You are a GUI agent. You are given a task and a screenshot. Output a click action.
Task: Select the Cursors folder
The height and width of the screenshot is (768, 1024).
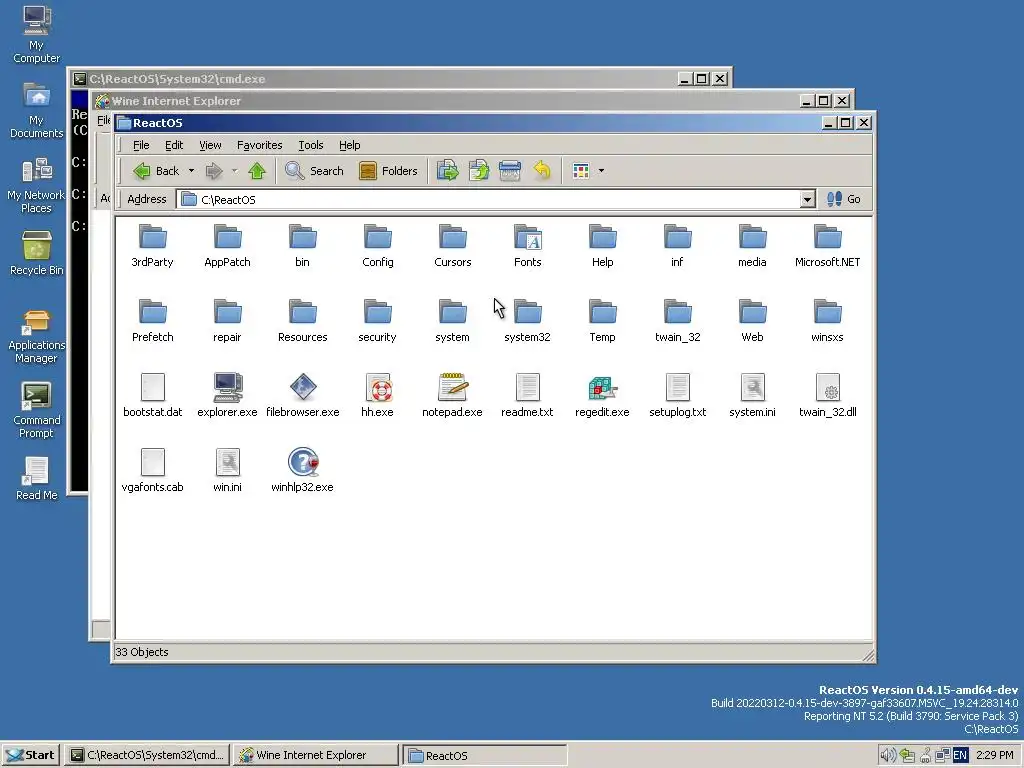[453, 245]
